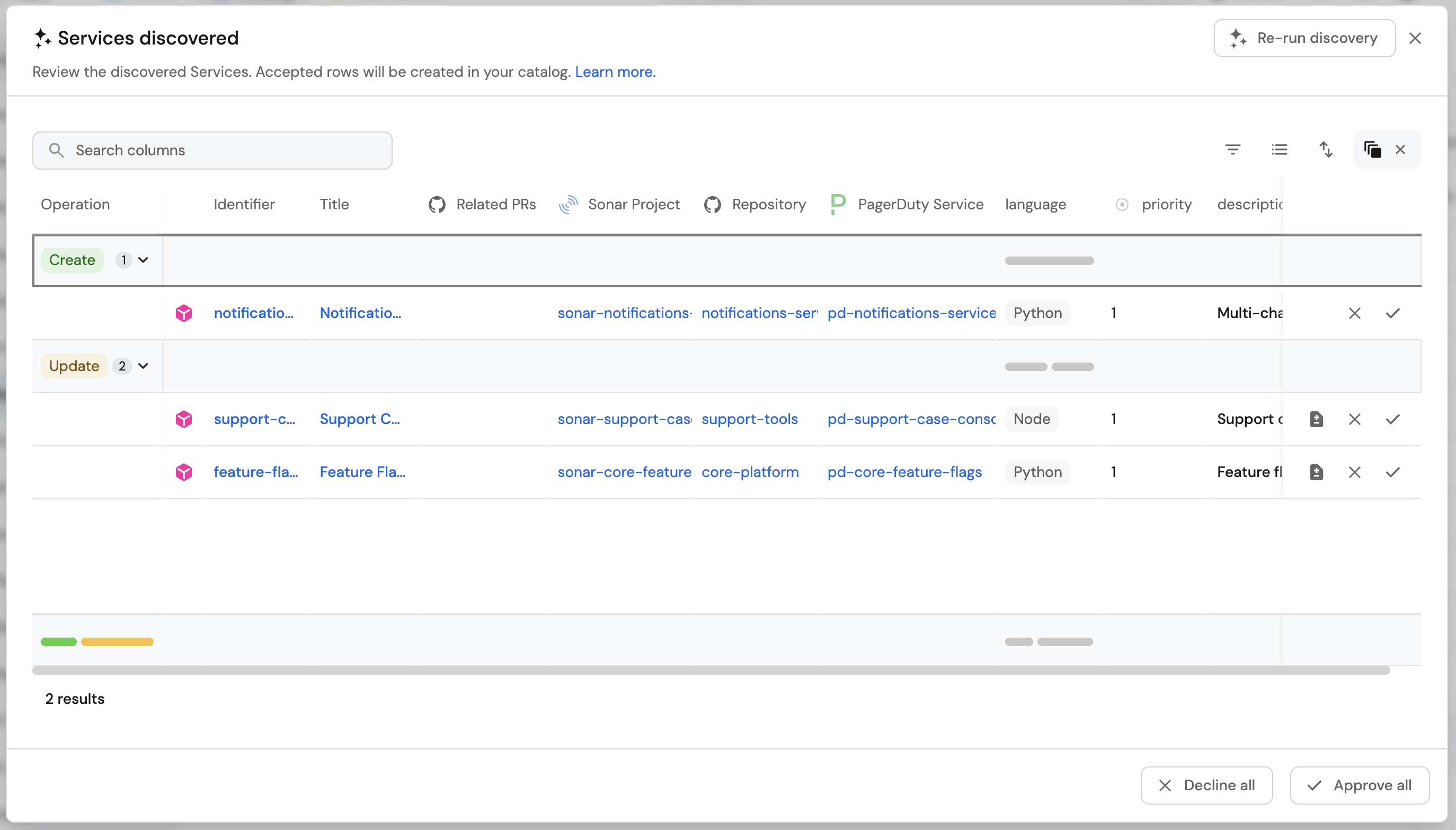Open the group-by list icon
This screenshot has width=1456, height=830.
point(1280,150)
